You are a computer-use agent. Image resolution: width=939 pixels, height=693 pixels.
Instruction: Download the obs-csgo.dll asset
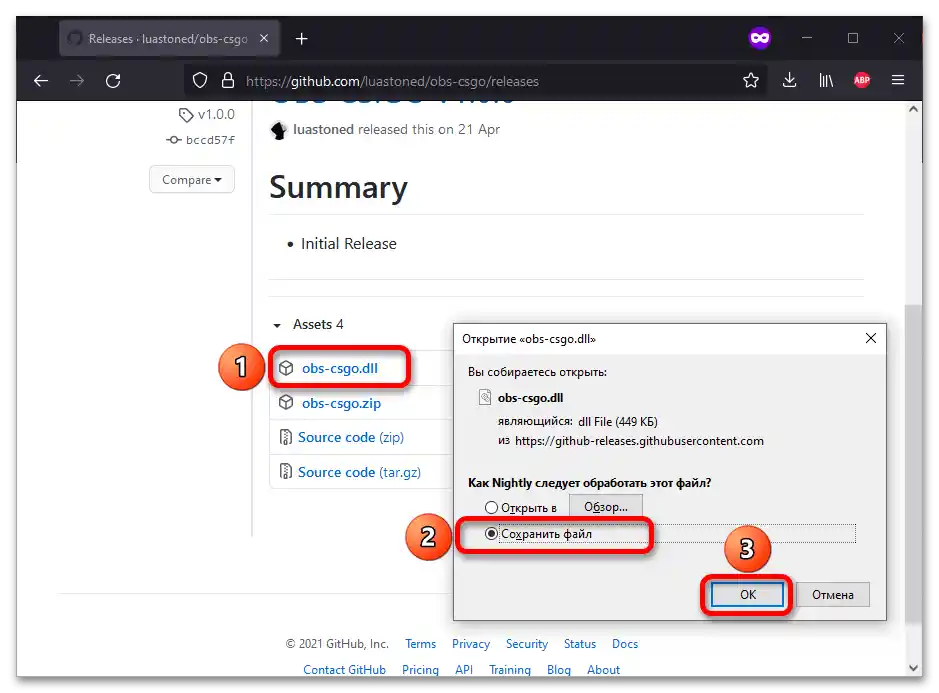(x=340, y=368)
